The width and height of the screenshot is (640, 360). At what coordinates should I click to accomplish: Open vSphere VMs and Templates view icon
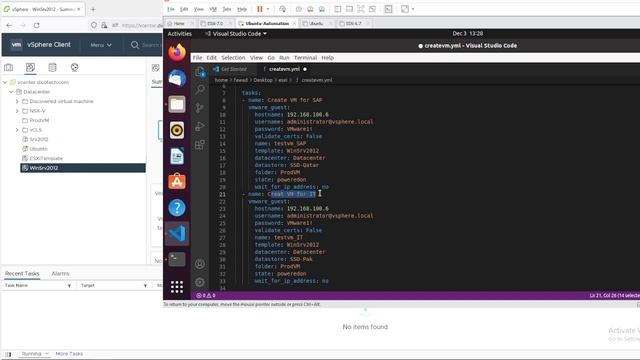click(x=30, y=67)
